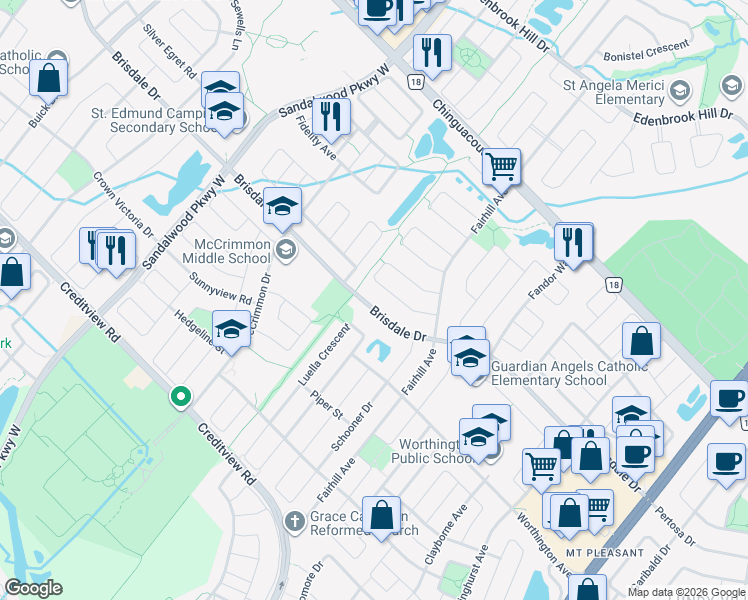The image size is (748, 600).
Task: Click the MT PLEASANT area label
Action: [605, 553]
